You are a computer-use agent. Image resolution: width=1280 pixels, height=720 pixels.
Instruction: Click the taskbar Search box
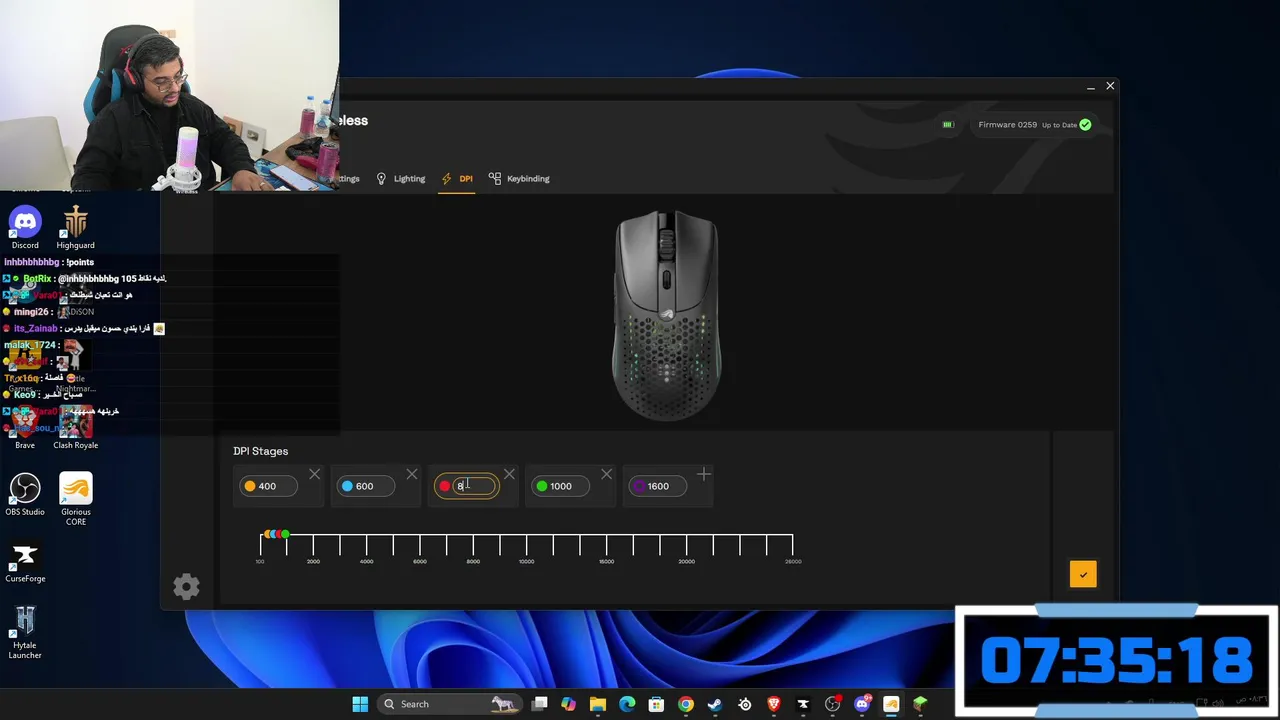click(450, 704)
